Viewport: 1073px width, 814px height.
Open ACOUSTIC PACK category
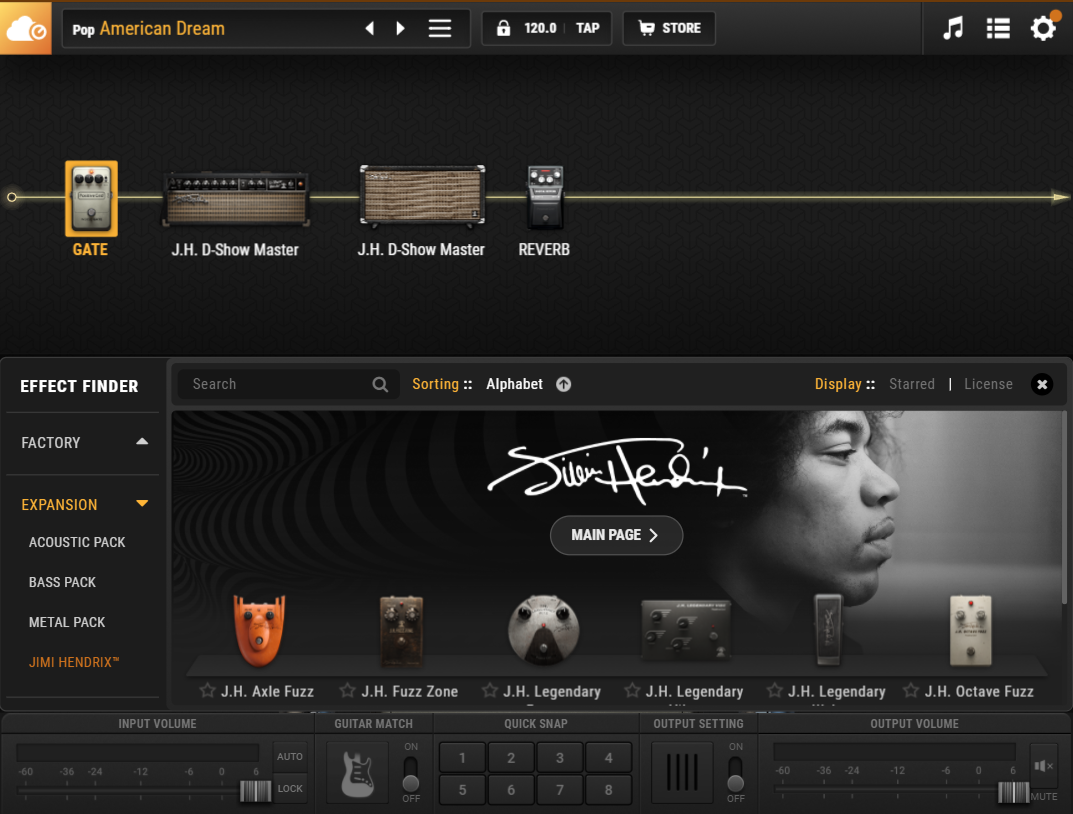(x=77, y=542)
